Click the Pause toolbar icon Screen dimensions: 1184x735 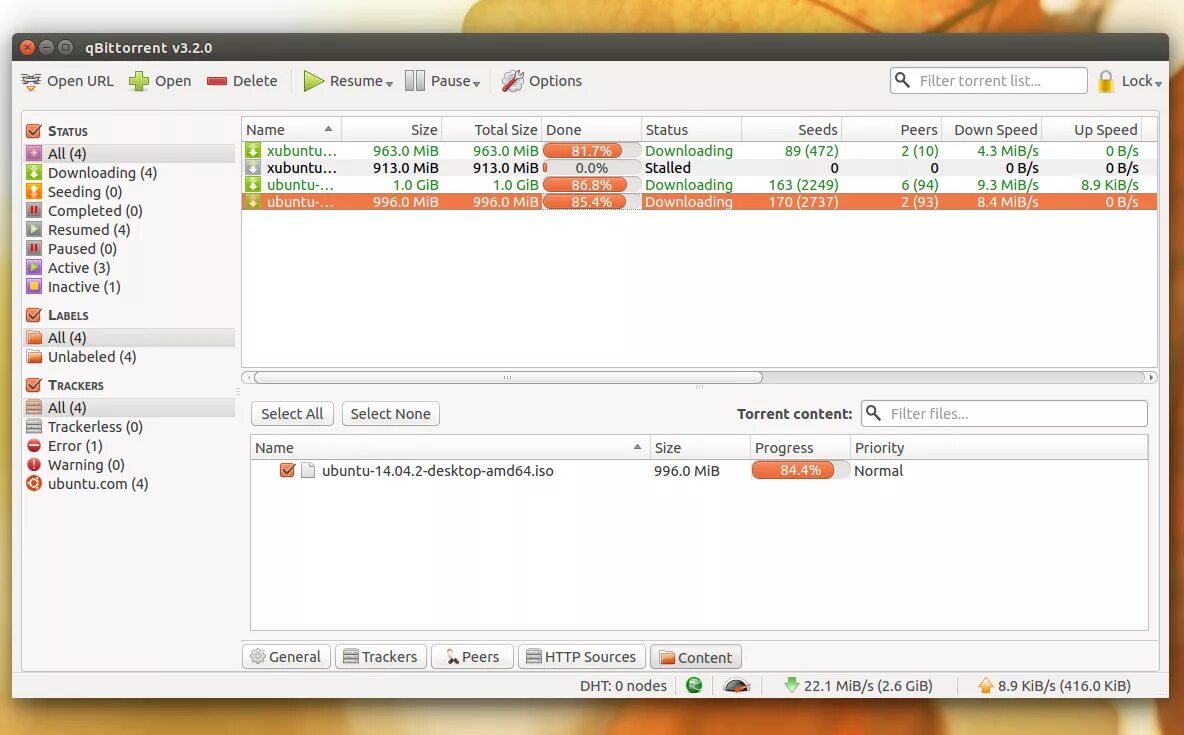415,81
